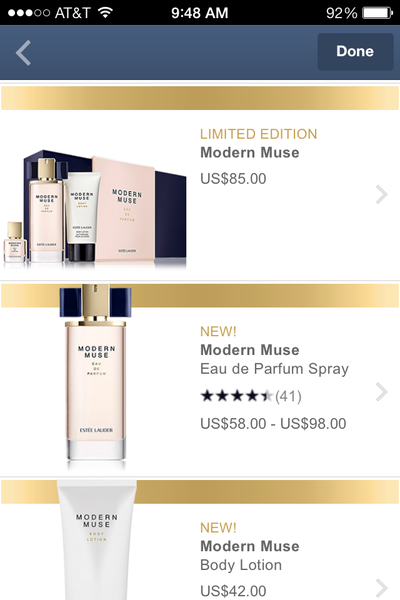Tap the signal strength dots
This screenshot has width=400, height=600.
pyautogui.click(x=29, y=13)
